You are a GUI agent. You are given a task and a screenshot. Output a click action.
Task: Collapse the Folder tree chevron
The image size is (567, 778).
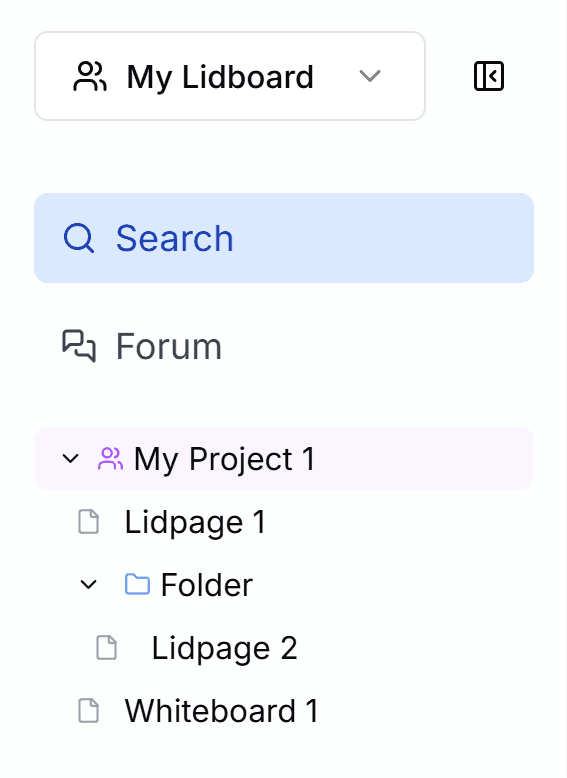pos(88,584)
